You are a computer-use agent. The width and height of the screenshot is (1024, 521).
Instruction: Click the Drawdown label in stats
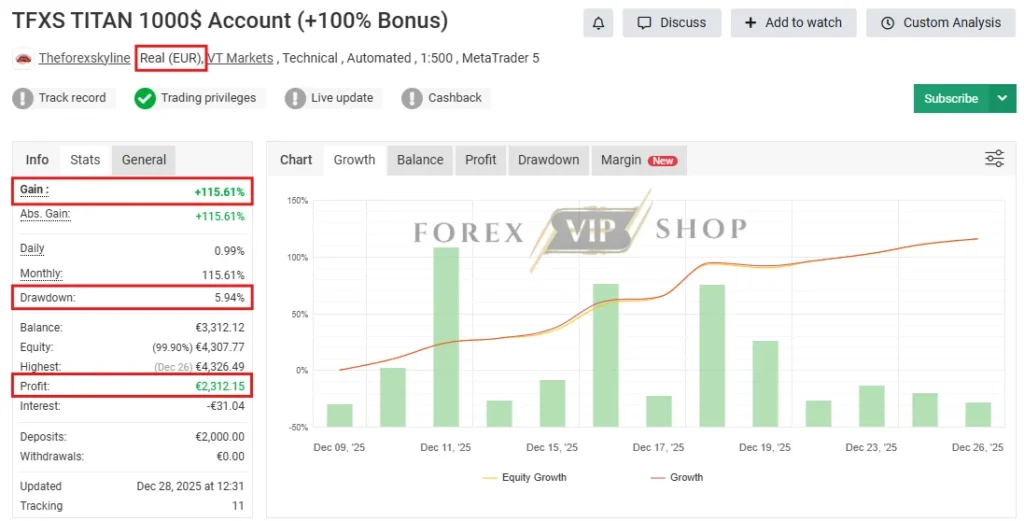point(47,298)
